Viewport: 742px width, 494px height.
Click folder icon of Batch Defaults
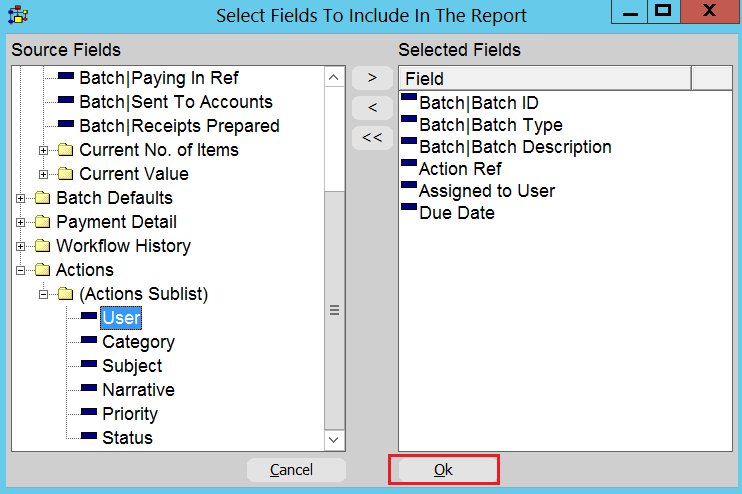coord(43,198)
